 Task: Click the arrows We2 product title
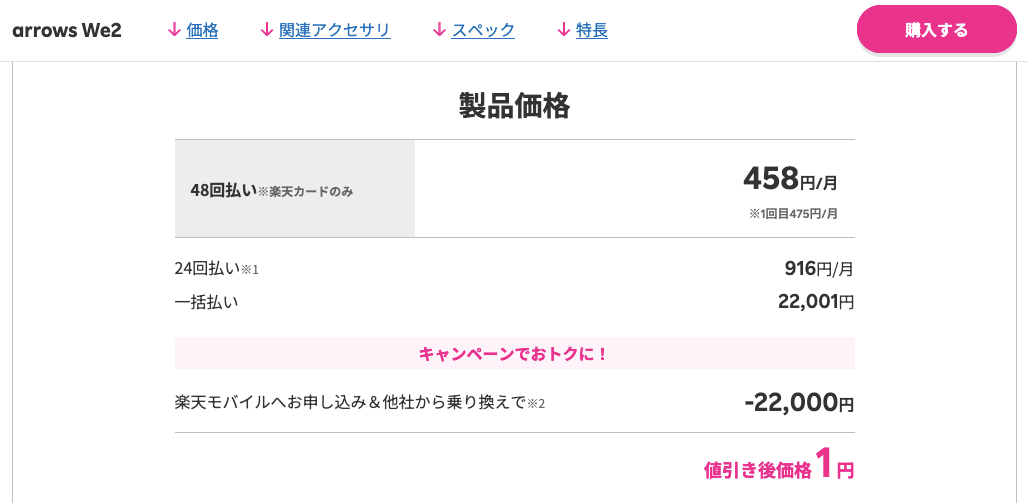[67, 31]
